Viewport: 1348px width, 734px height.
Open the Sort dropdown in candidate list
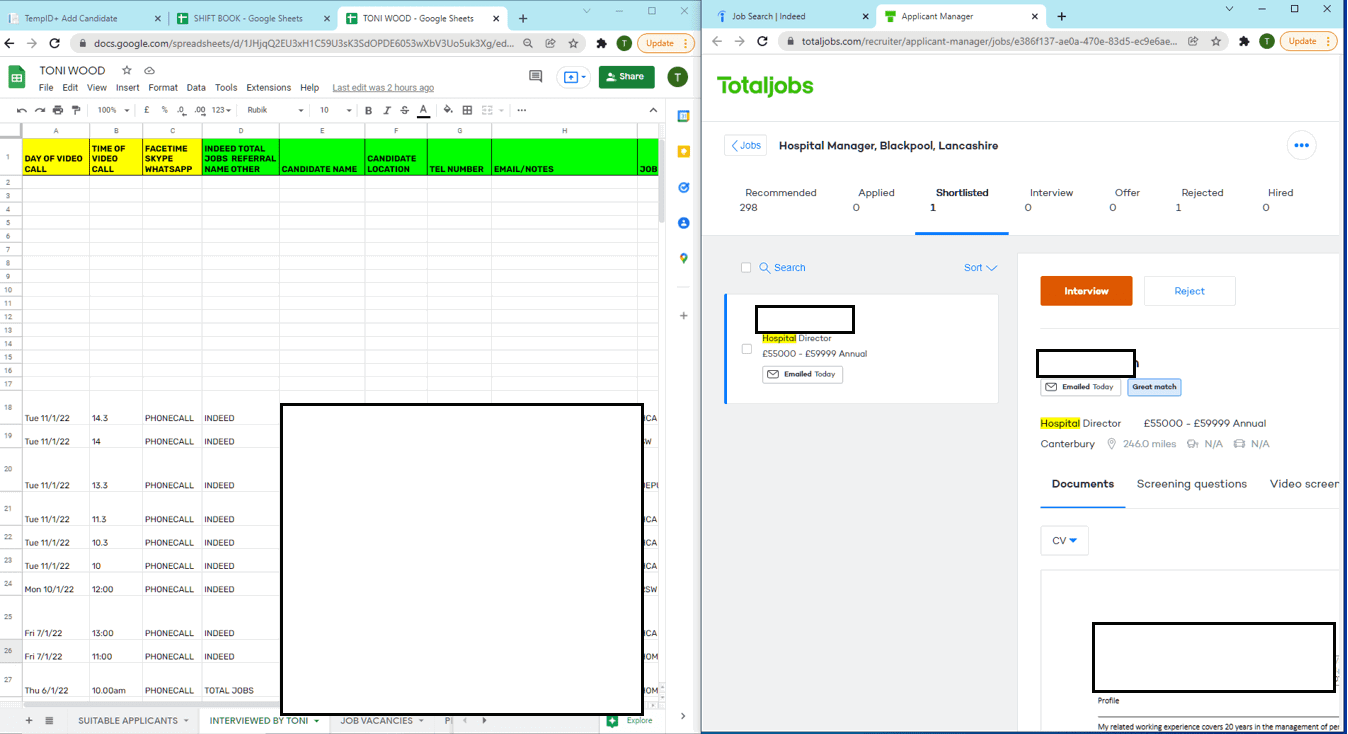pyautogui.click(x=980, y=268)
